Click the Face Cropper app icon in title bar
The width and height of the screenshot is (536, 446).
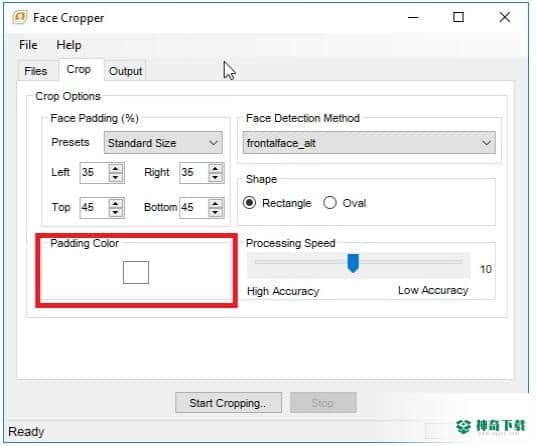click(x=19, y=17)
